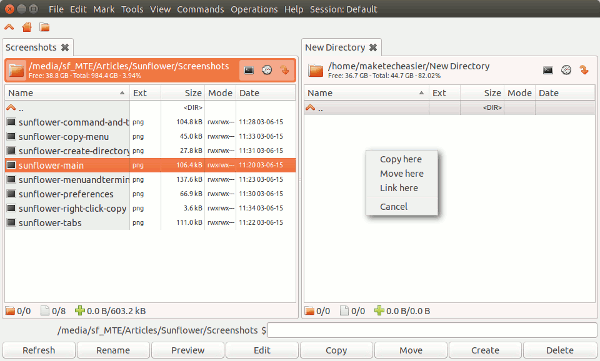Open Session: Default menu
The width and height of the screenshot is (600, 361).
344,9
